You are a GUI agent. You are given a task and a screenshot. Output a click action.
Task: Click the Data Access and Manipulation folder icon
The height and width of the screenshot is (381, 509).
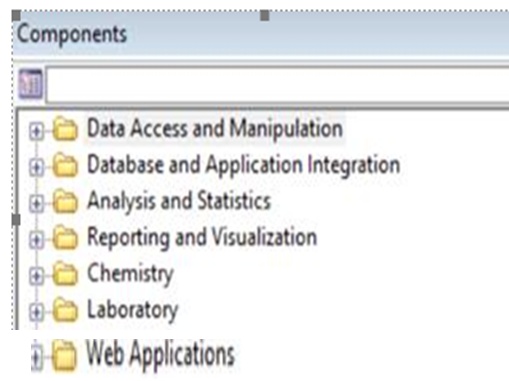tap(65, 128)
